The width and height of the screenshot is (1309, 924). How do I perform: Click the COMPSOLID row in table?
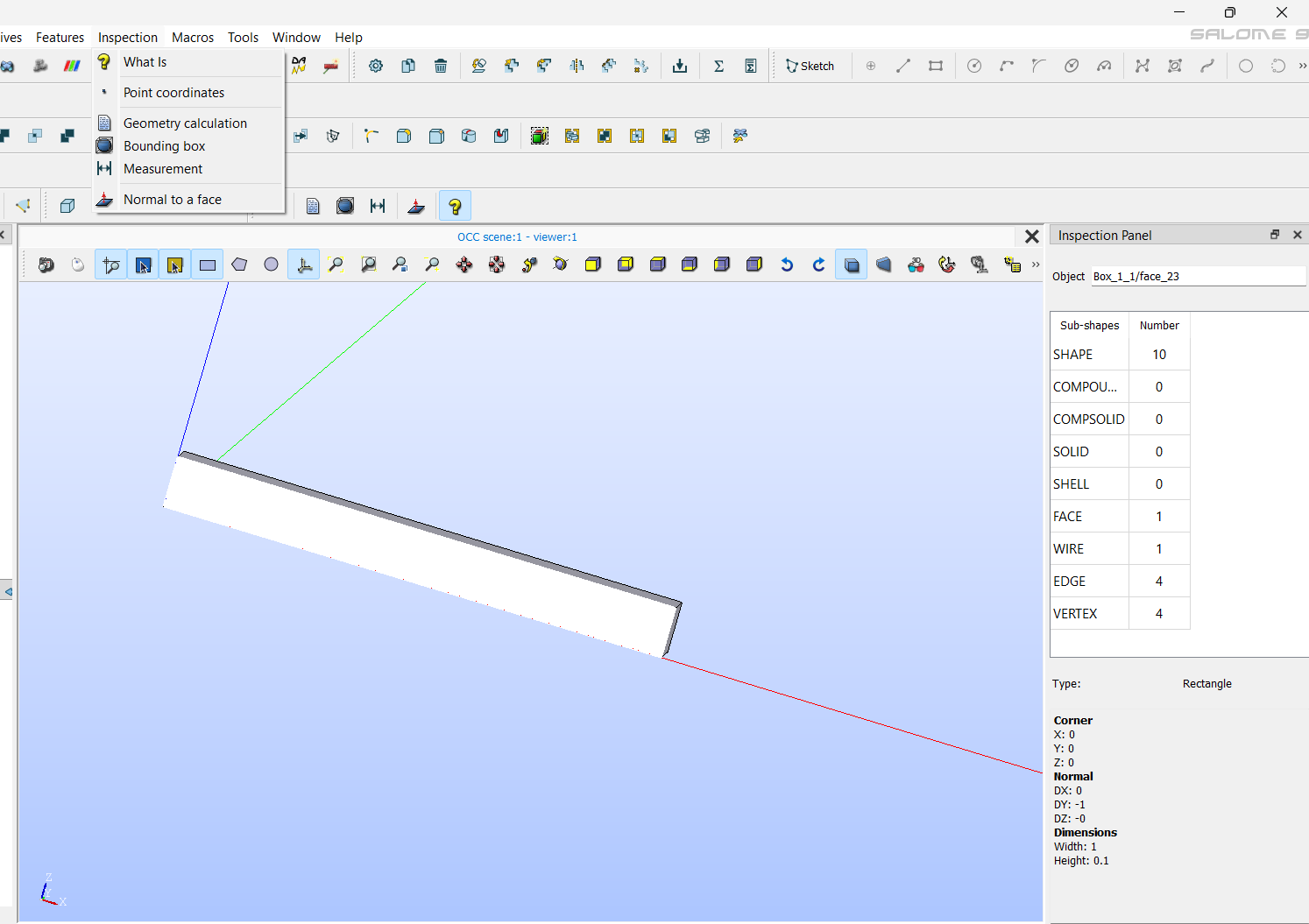point(1121,420)
